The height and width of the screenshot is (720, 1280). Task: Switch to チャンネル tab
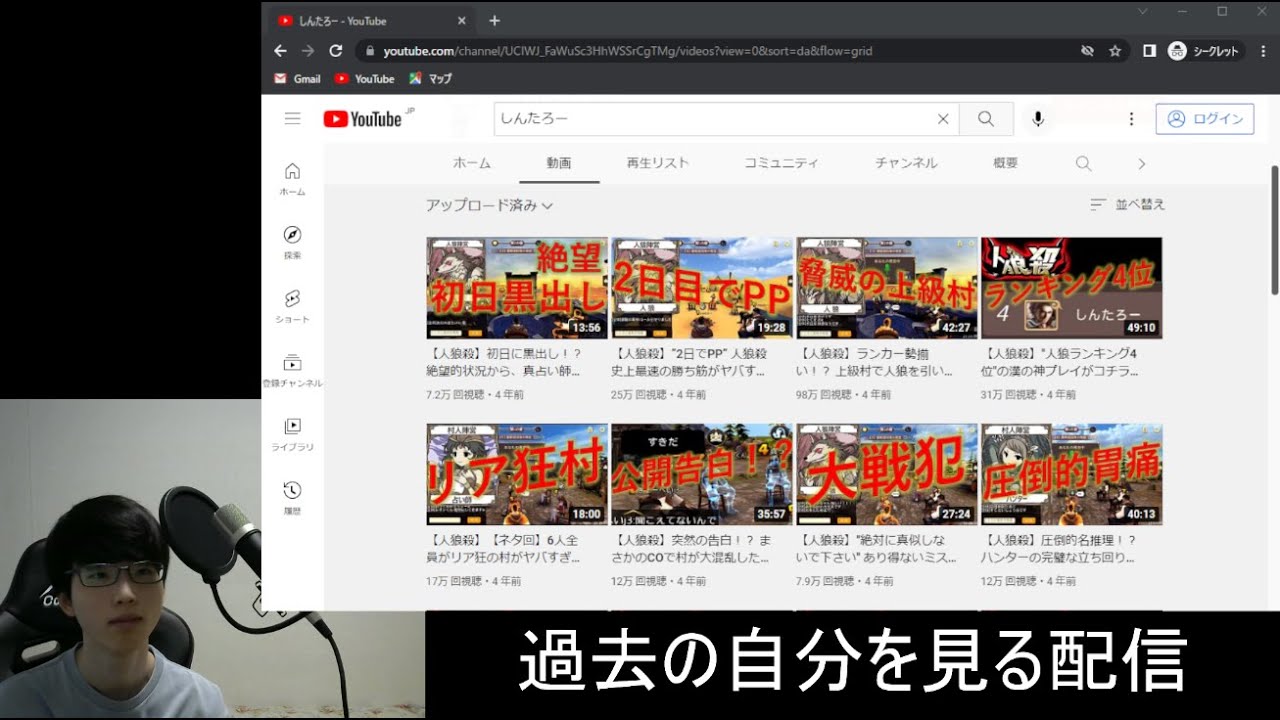pos(906,163)
